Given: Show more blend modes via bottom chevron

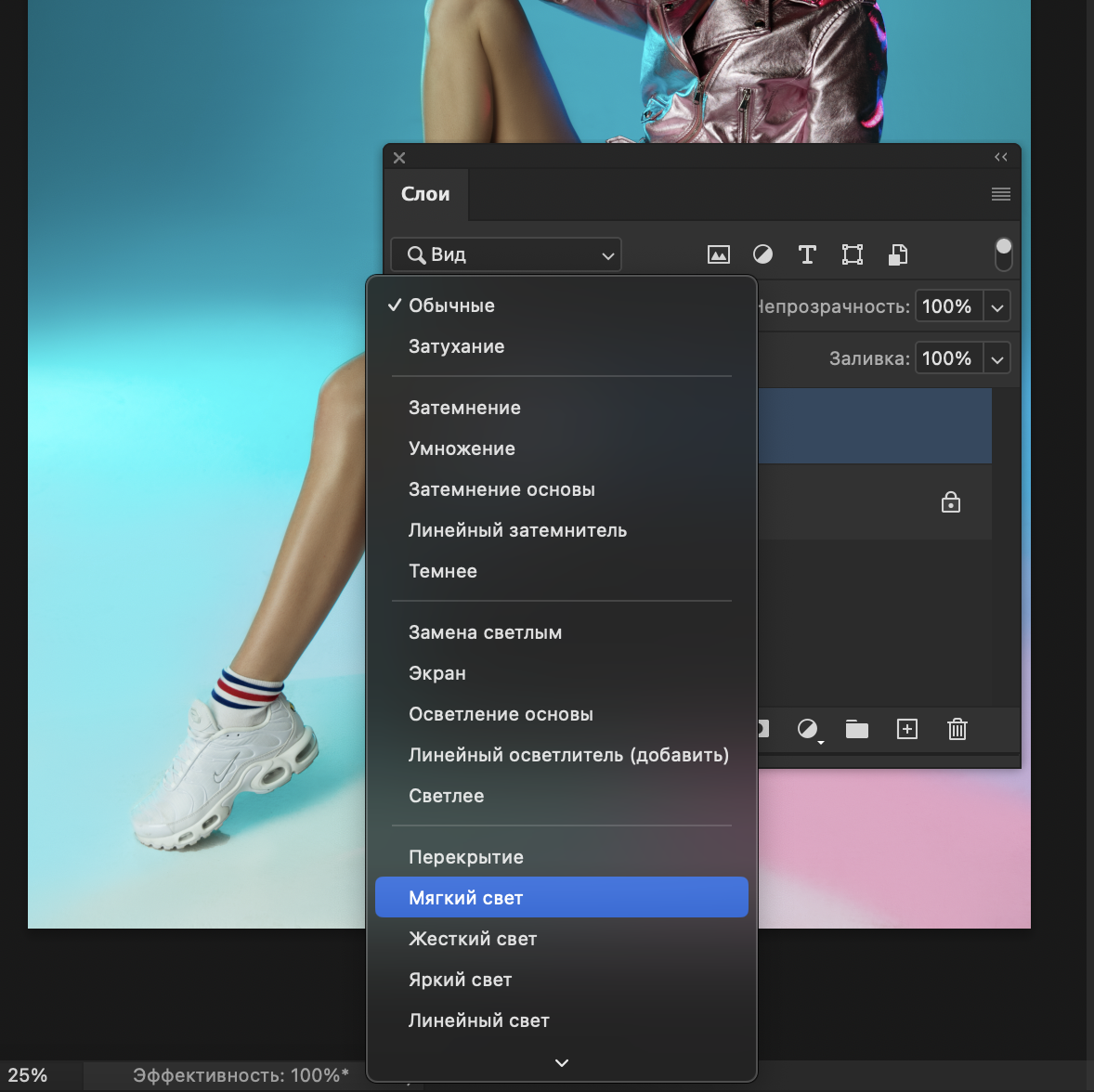Looking at the screenshot, I should [562, 1062].
